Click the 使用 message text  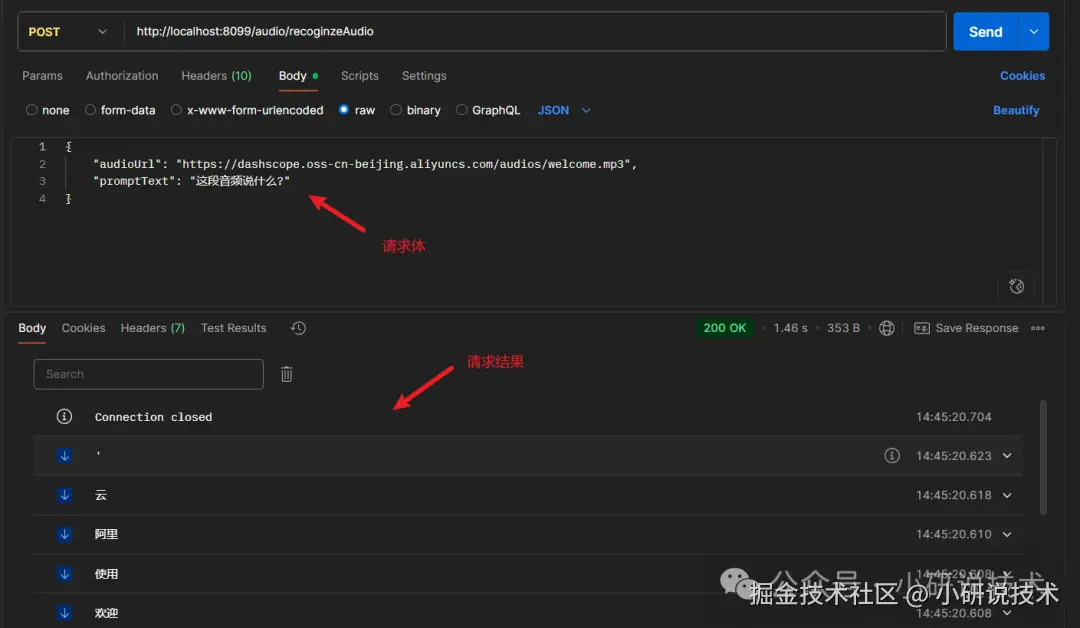click(106, 574)
